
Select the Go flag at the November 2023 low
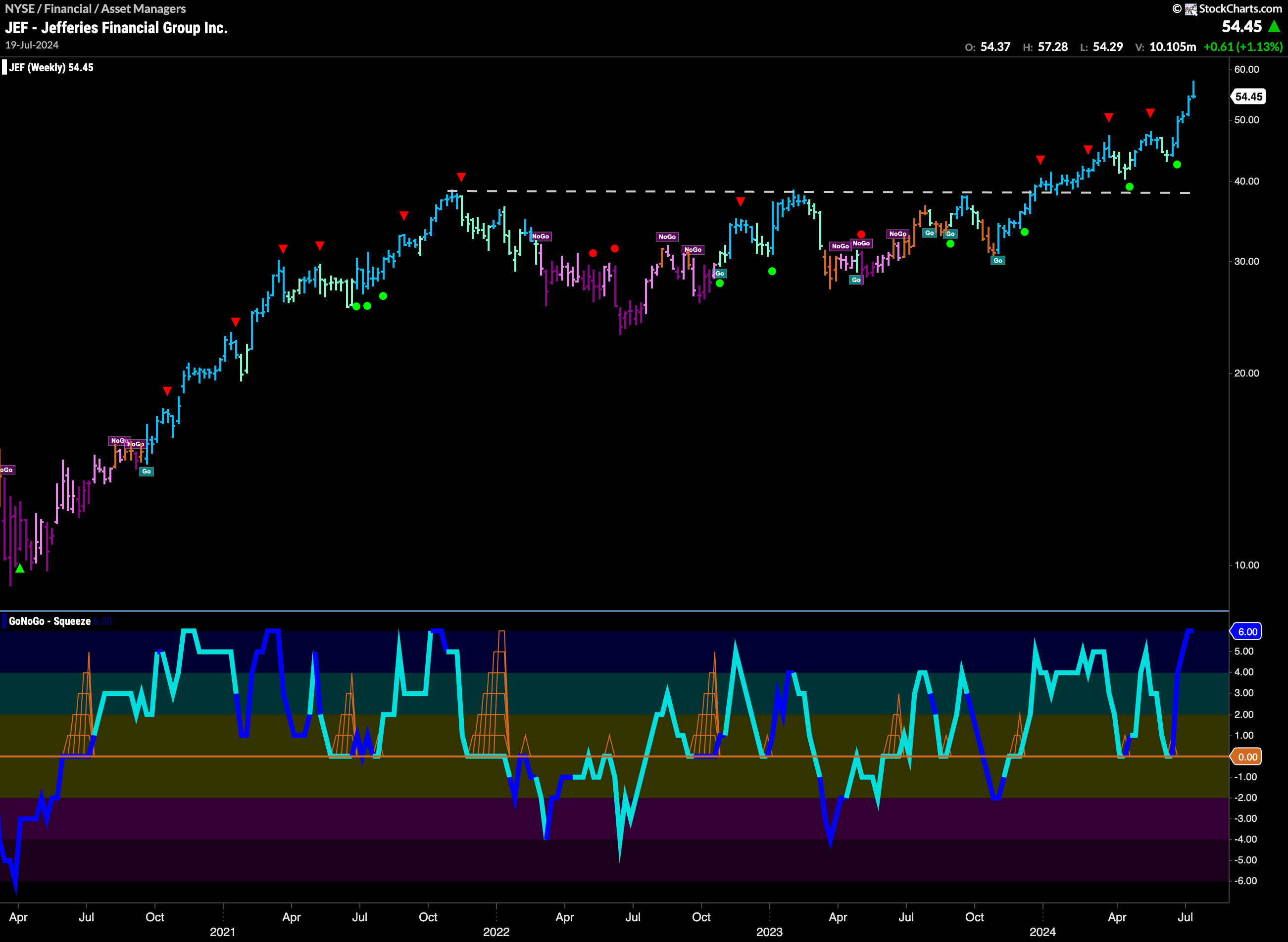[x=997, y=261]
